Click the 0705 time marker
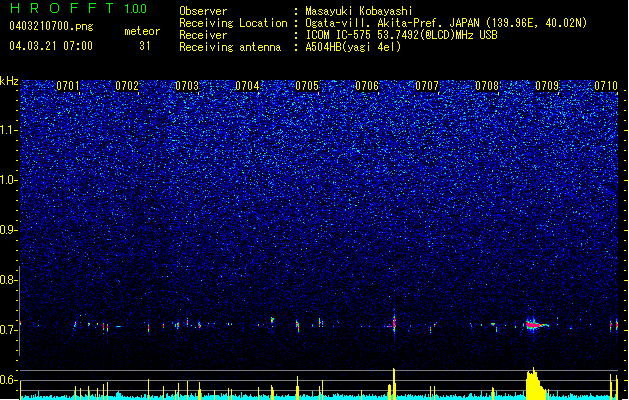The height and width of the screenshot is (400, 629). coord(307,86)
